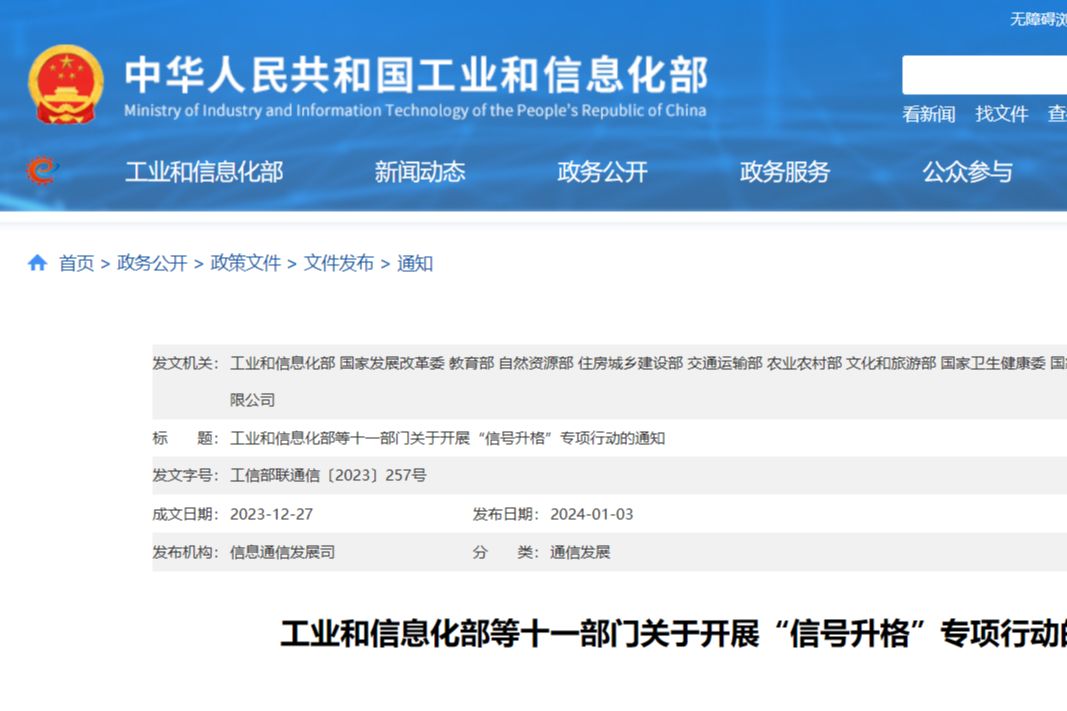Viewport: 1067px width, 711px height.
Task: Click the English ministry name subtitle
Action: pyautogui.click(x=415, y=110)
